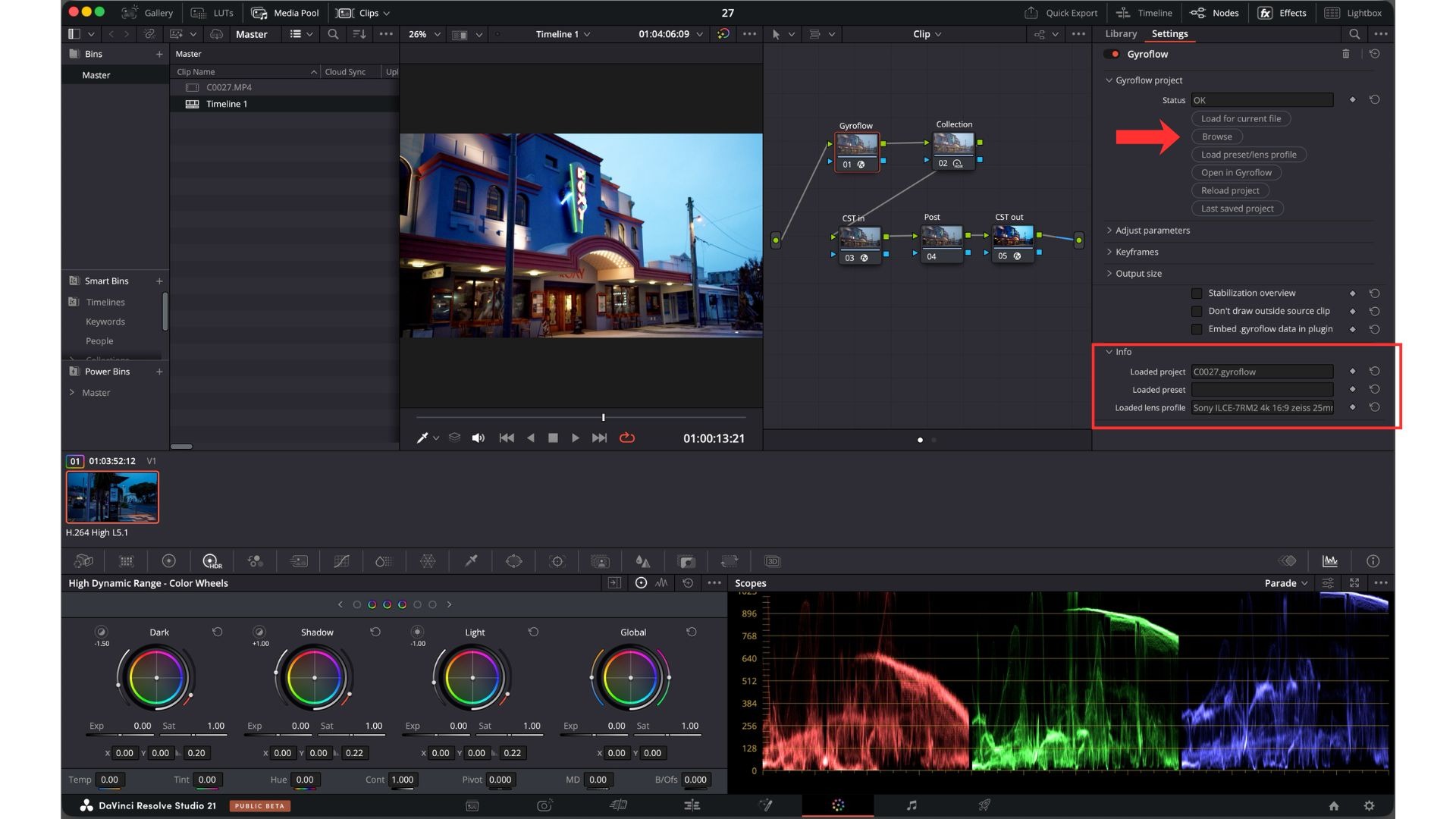Enable Don't draw outside source clip

tap(1197, 312)
